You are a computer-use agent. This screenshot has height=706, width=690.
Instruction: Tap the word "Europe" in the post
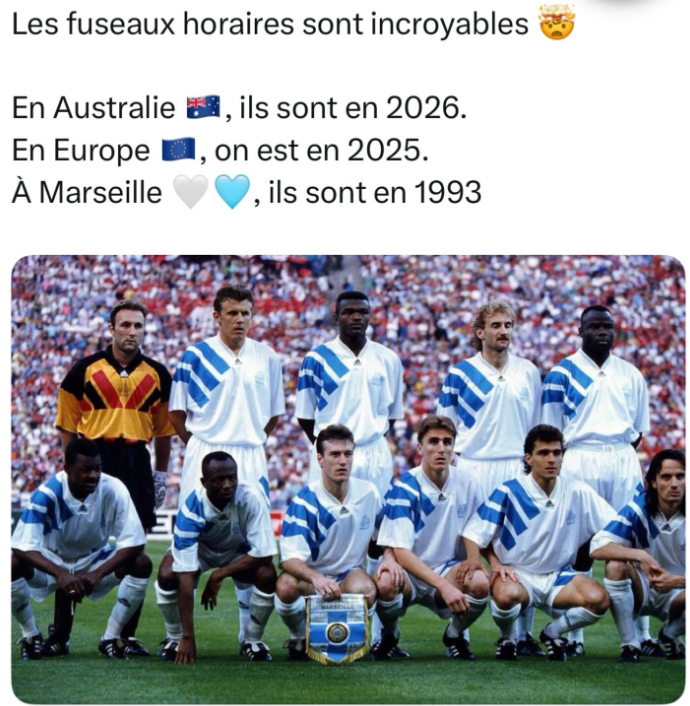[102, 150]
